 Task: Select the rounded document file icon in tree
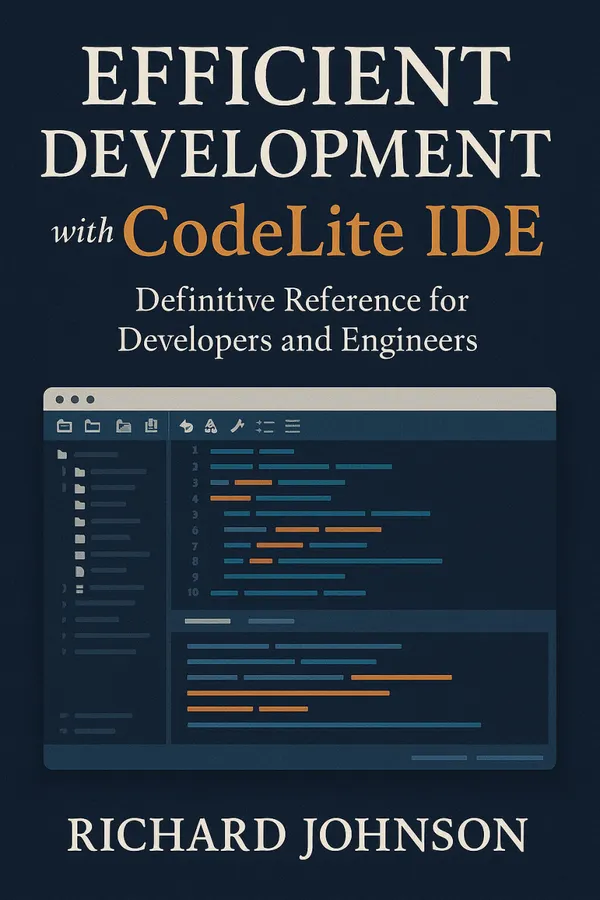pyautogui.click(x=80, y=571)
